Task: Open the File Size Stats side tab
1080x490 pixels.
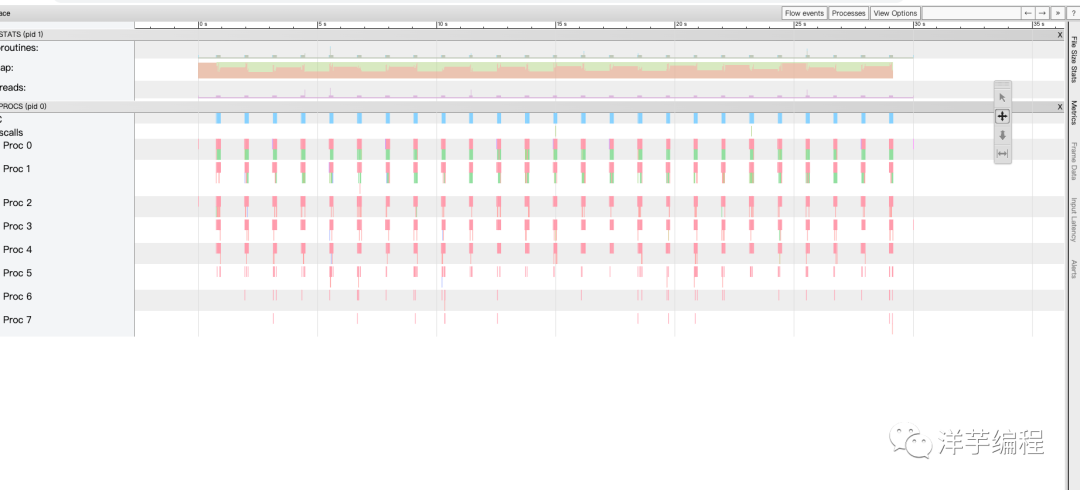Action: (x=1074, y=59)
